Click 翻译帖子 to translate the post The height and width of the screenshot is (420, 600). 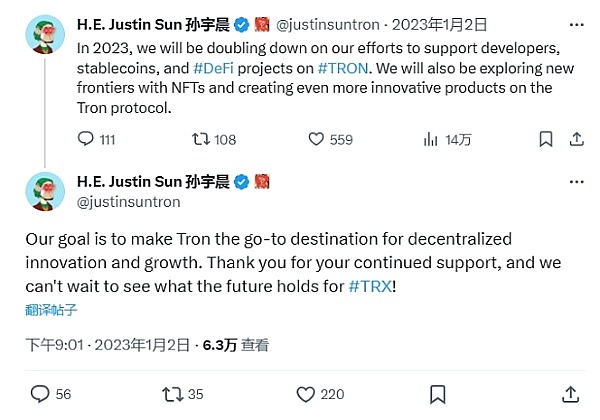tap(55, 309)
